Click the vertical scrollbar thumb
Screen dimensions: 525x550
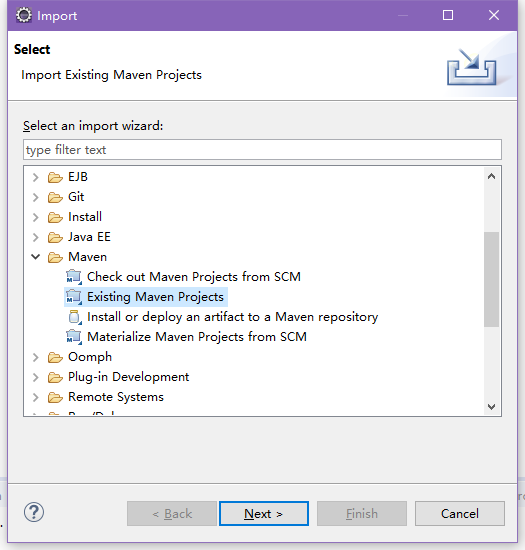tap(492, 279)
